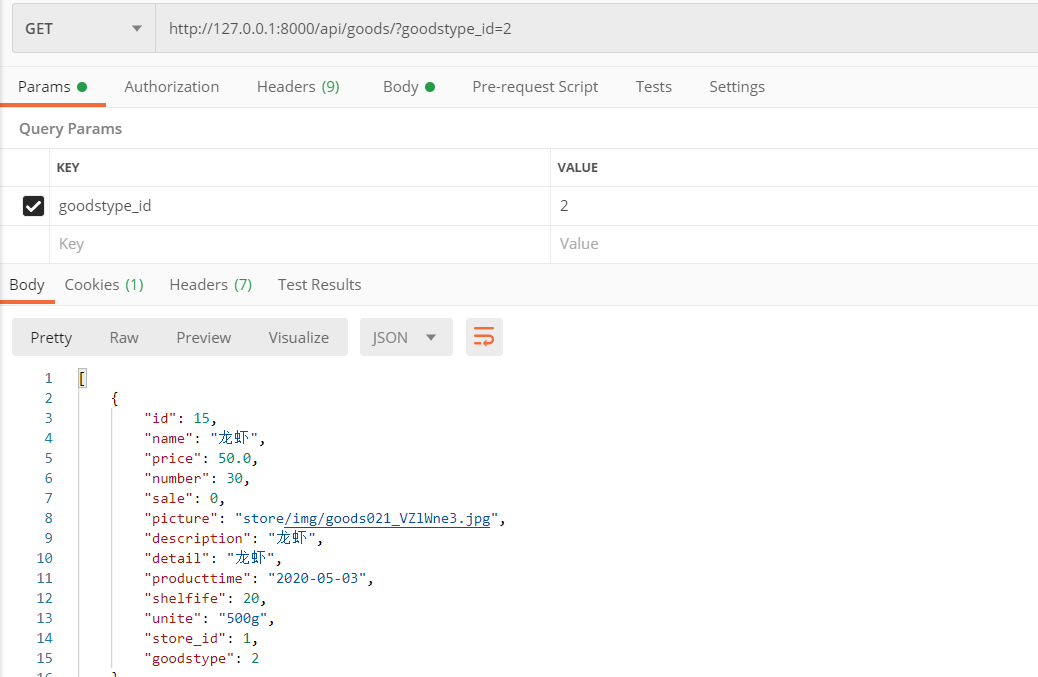Click the "price": 50.0 line
Image resolution: width=1038 pixels, height=677 pixels.
tap(201, 458)
